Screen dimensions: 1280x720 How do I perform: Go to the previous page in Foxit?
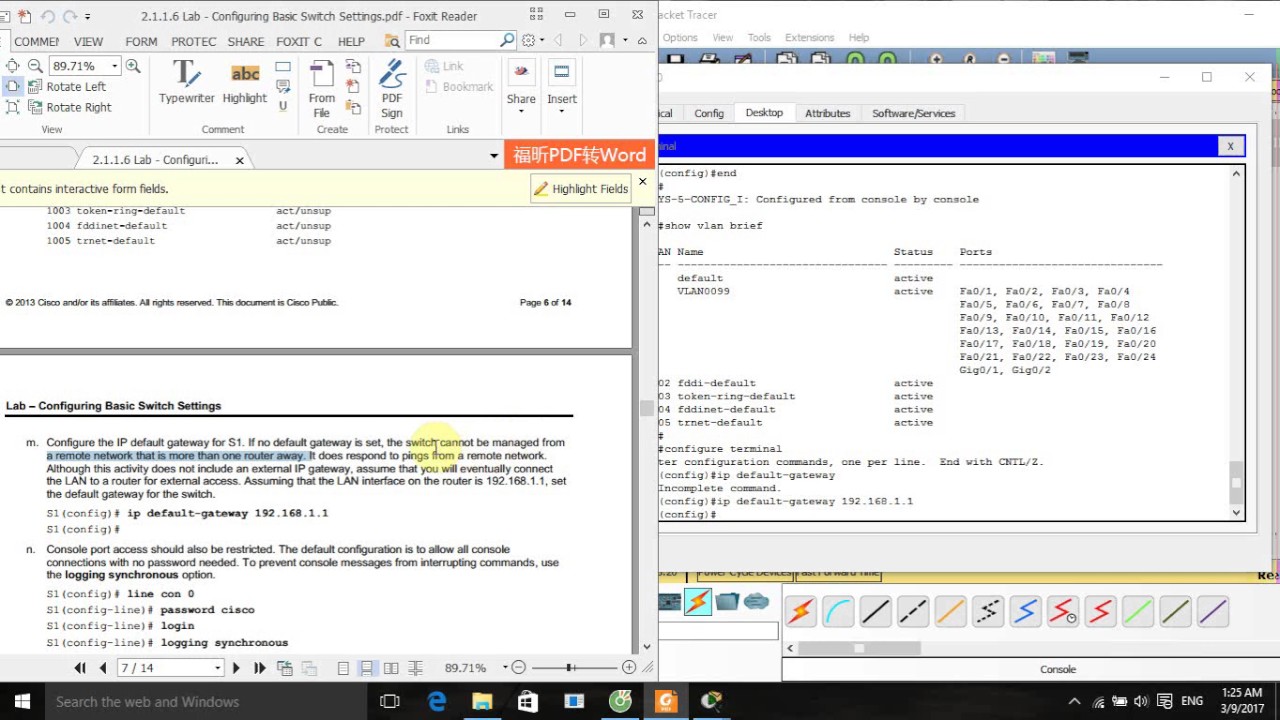(102, 668)
